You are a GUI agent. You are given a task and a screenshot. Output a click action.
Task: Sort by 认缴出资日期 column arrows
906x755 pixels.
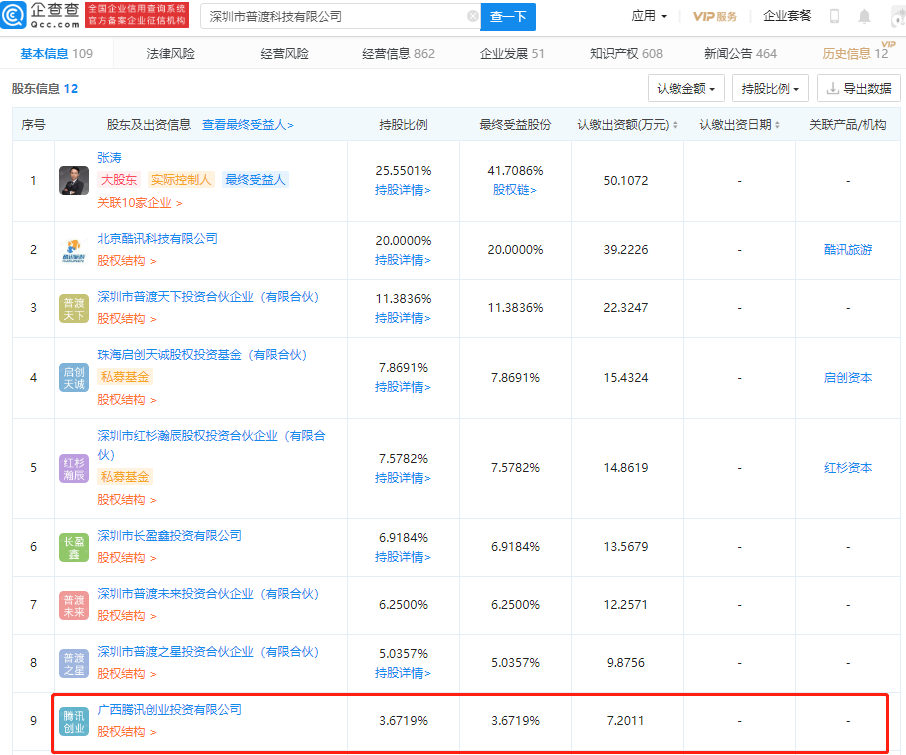[x=777, y=125]
